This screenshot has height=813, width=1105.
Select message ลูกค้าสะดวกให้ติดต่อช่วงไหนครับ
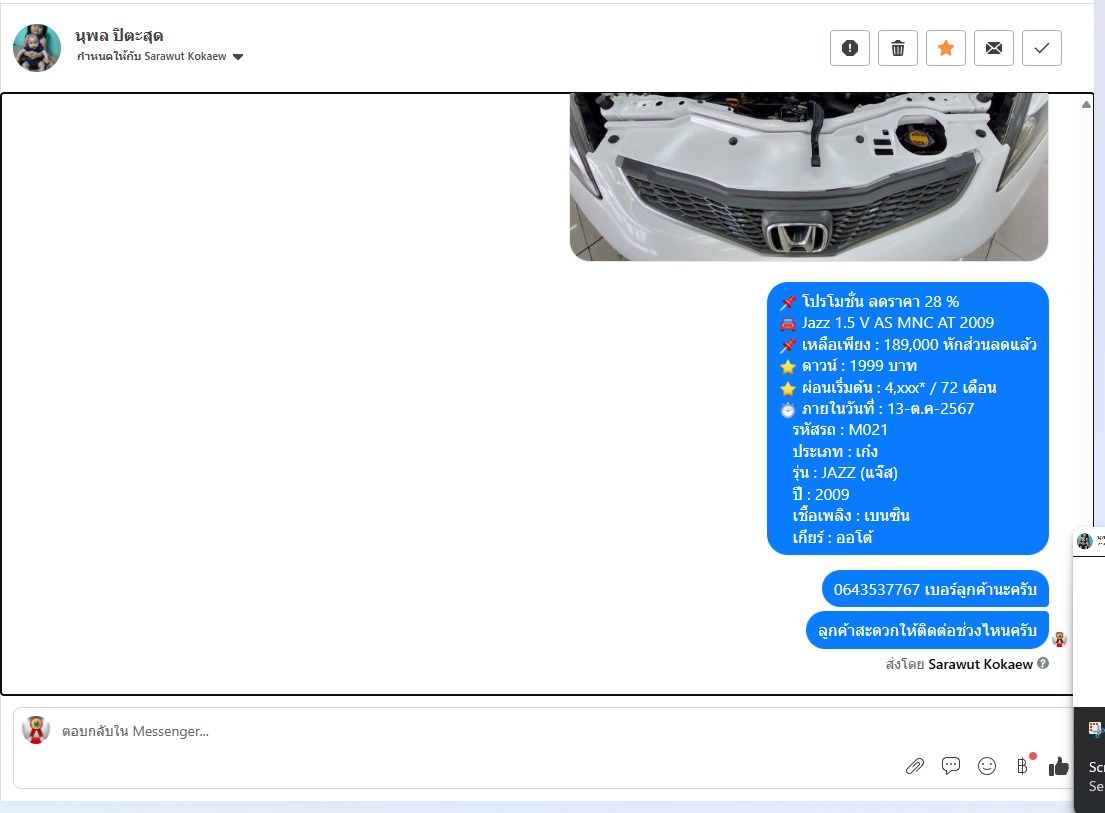[927, 631]
